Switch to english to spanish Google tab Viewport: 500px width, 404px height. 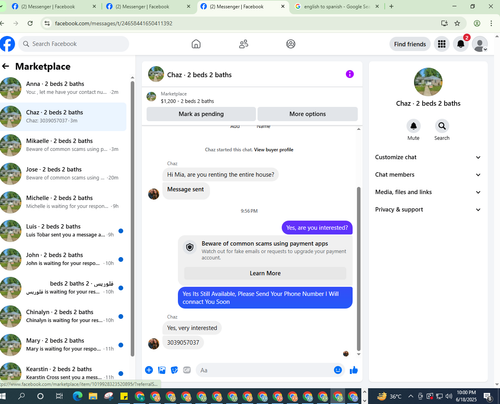pos(337,7)
